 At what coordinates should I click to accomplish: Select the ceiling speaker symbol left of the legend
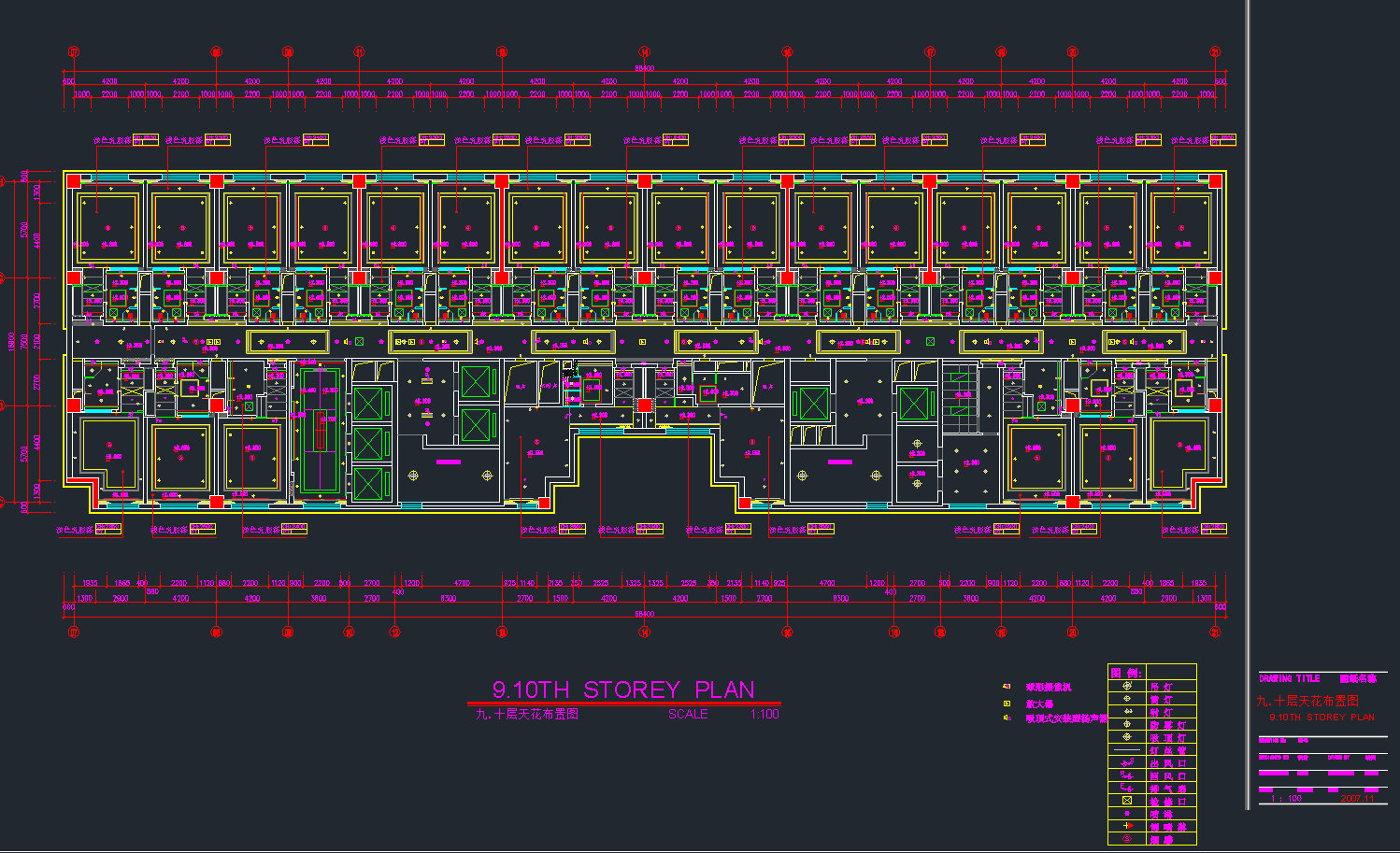pyautogui.click(x=1007, y=718)
